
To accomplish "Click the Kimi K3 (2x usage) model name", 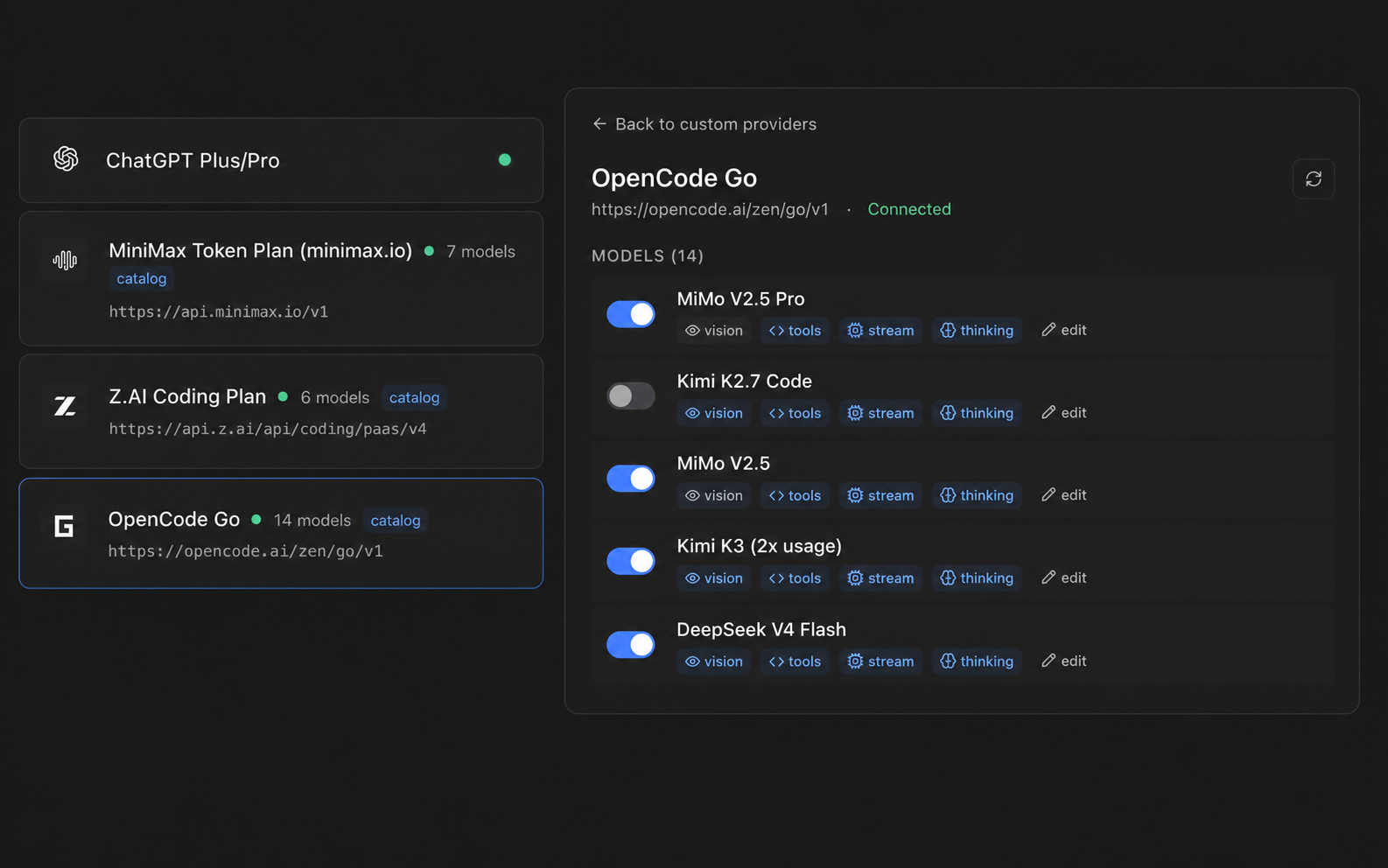I will pos(760,545).
